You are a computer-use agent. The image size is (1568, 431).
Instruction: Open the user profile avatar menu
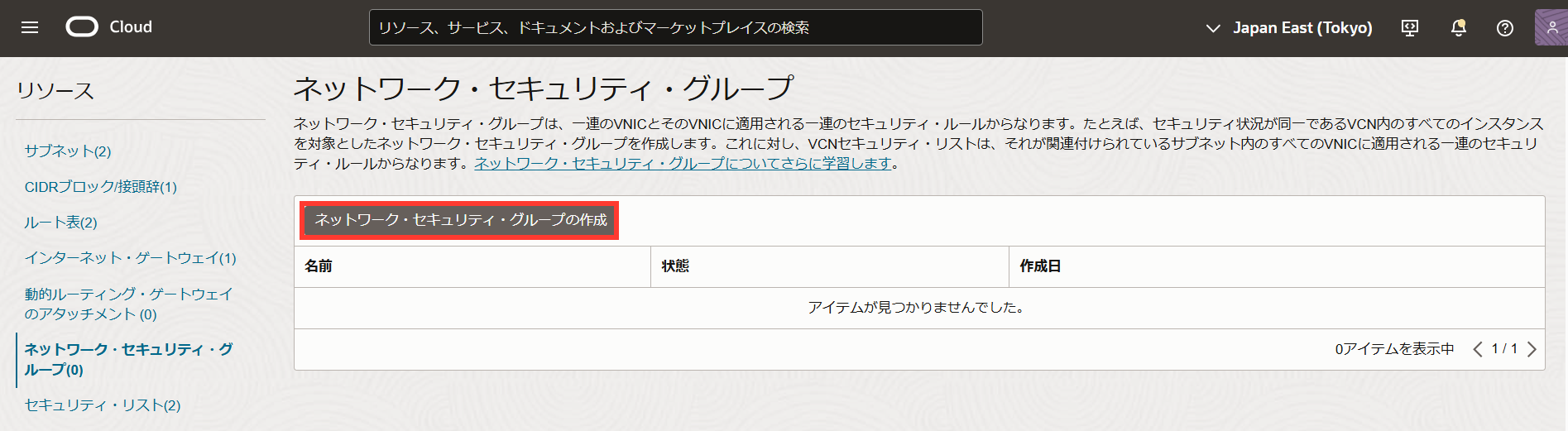pos(1551,27)
